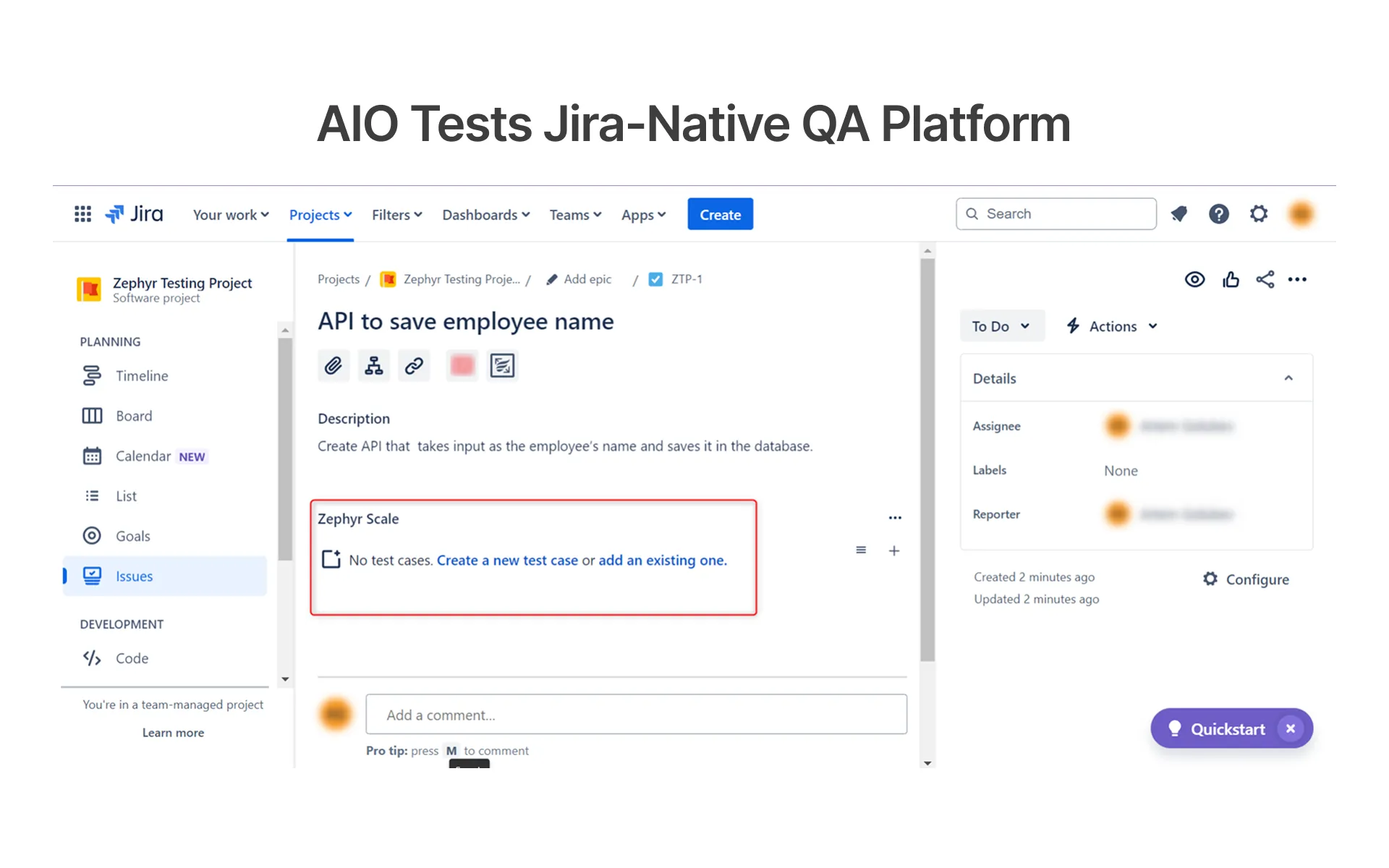Click the Reporter avatar in Details
This screenshot has width=1389, height=868.
1118,514
